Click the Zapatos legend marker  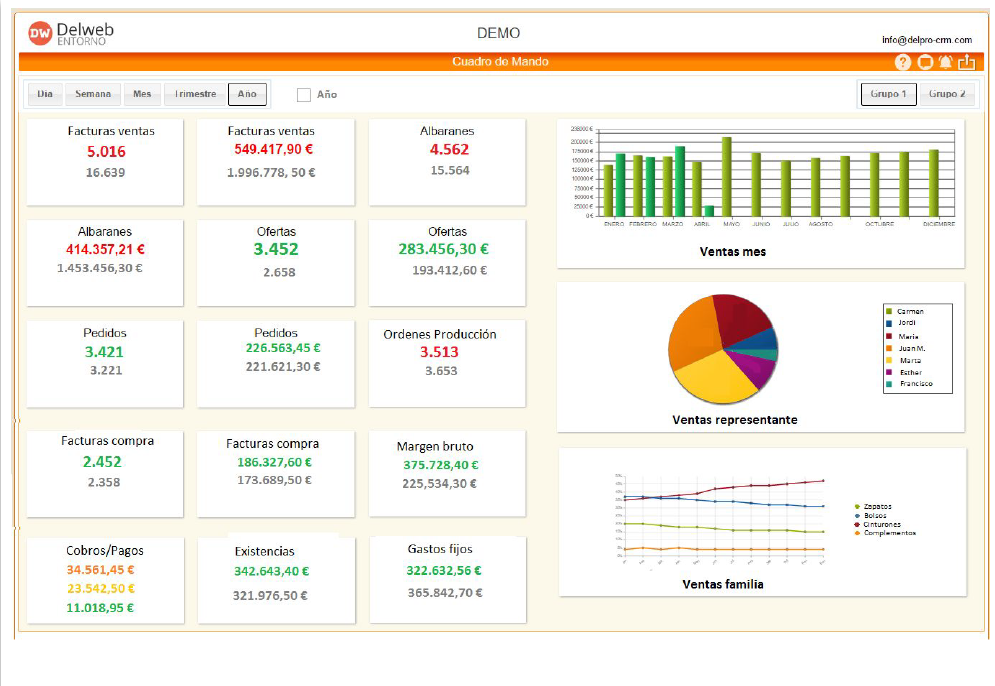click(x=857, y=507)
